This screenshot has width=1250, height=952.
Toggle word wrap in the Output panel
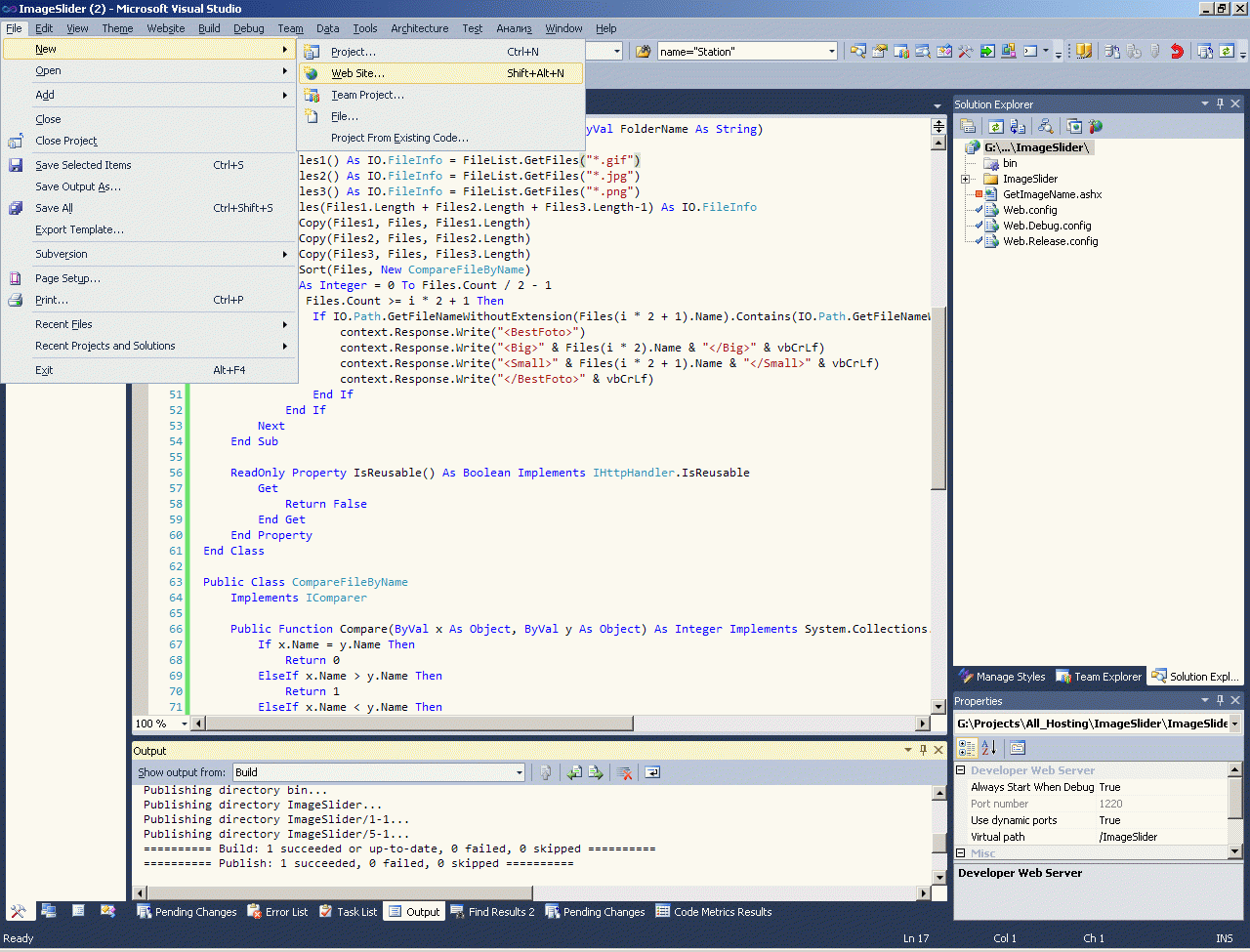tap(652, 772)
